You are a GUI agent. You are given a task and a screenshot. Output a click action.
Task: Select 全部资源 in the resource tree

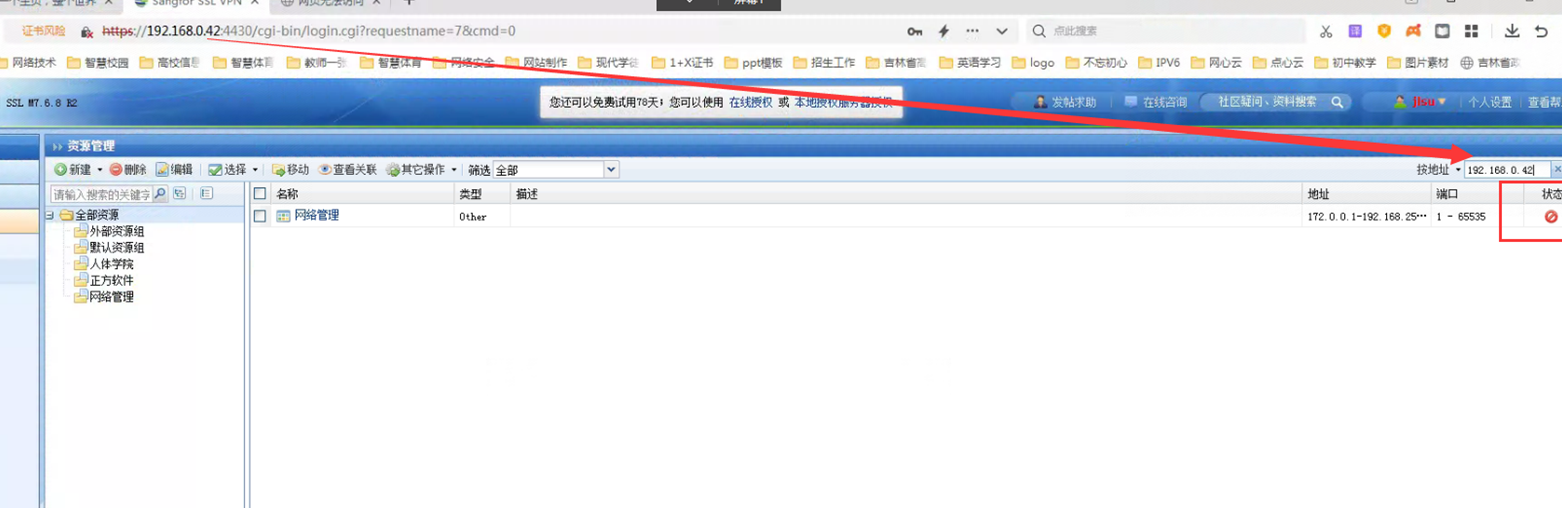96,215
